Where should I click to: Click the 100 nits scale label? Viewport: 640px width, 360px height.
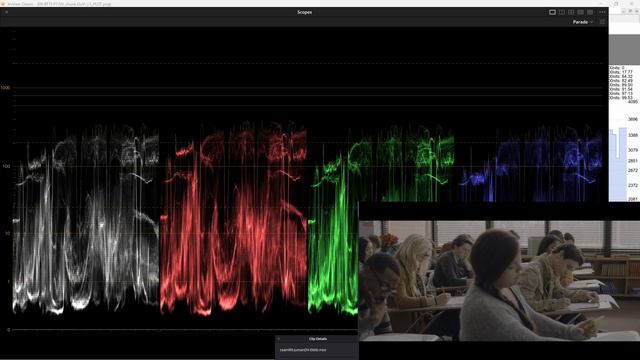pyautogui.click(x=6, y=167)
